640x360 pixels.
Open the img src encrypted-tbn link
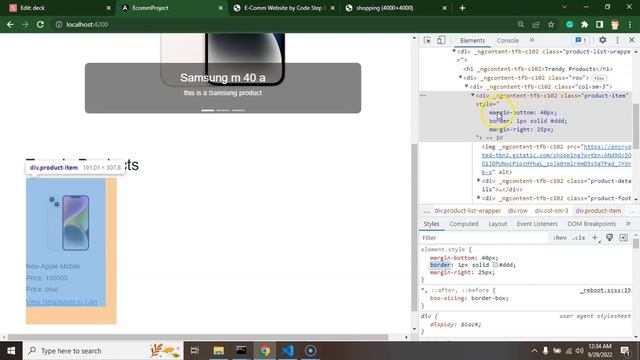[x=556, y=159]
